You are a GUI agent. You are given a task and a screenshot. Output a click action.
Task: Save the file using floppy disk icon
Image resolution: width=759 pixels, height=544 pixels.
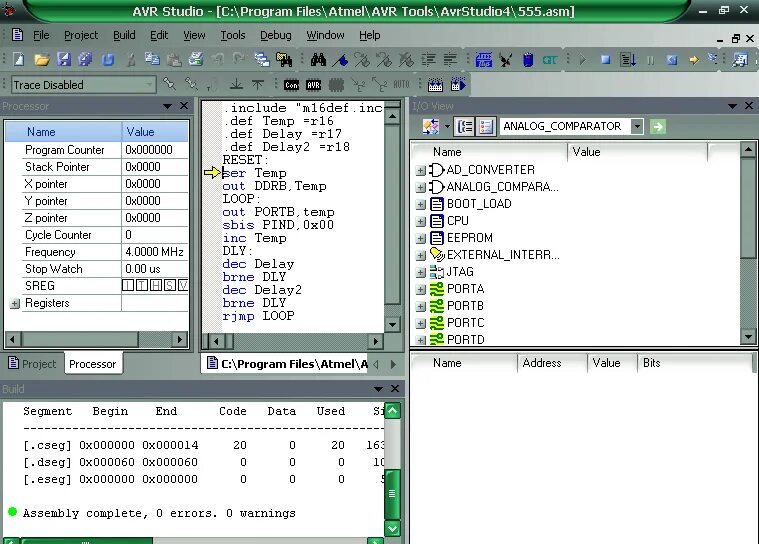[64, 60]
